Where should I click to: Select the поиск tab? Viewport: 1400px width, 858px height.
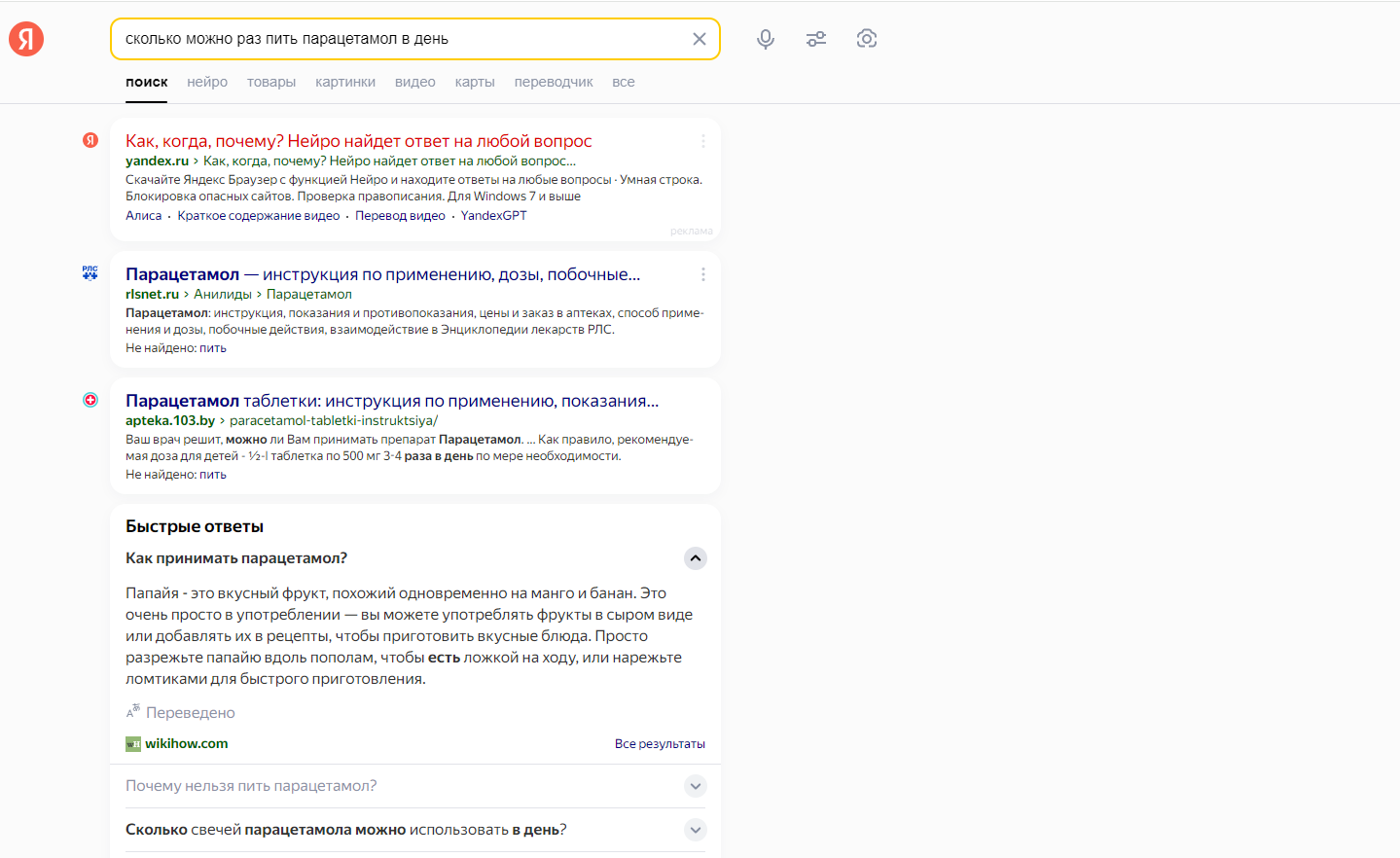pos(147,82)
